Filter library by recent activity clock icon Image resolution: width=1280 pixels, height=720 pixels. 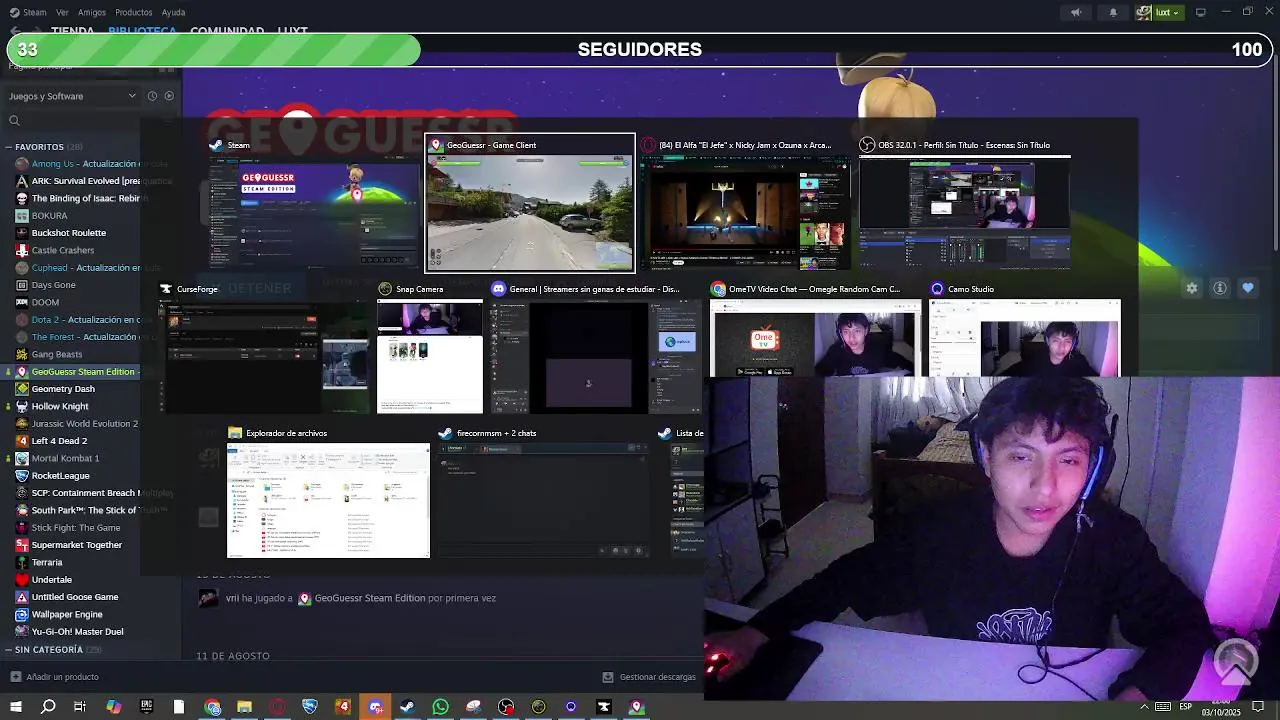point(152,96)
